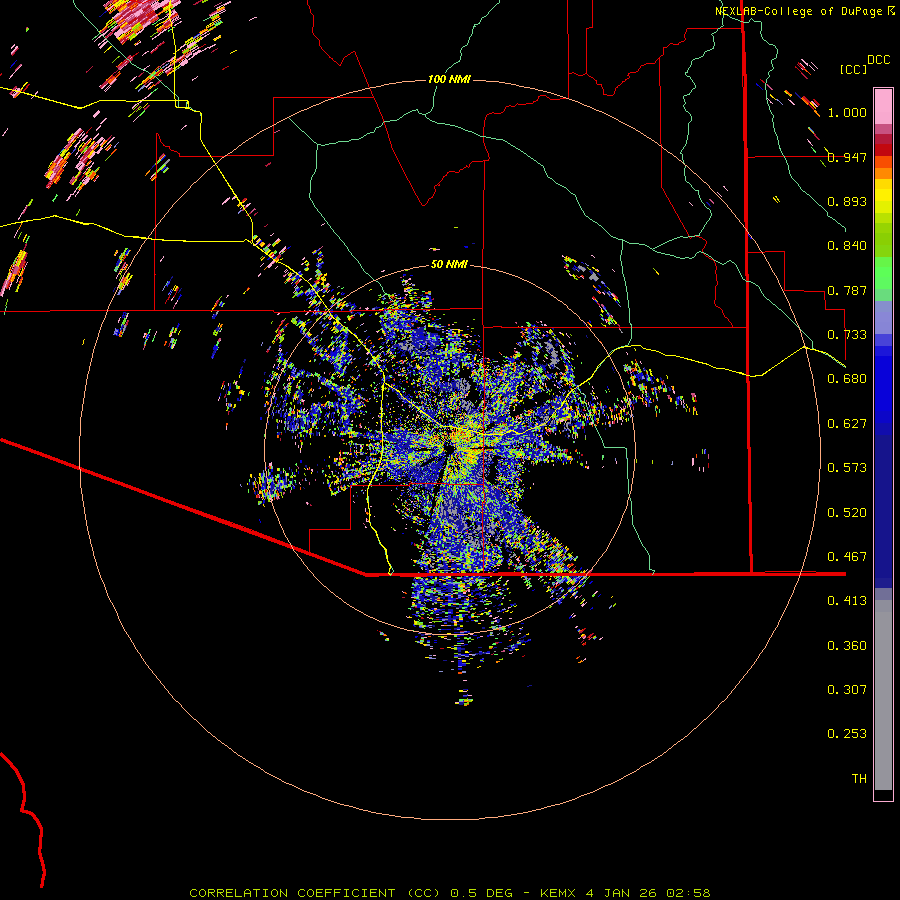The width and height of the screenshot is (900, 900).
Task: Select the 0.733 scale value
Action: 847,335
